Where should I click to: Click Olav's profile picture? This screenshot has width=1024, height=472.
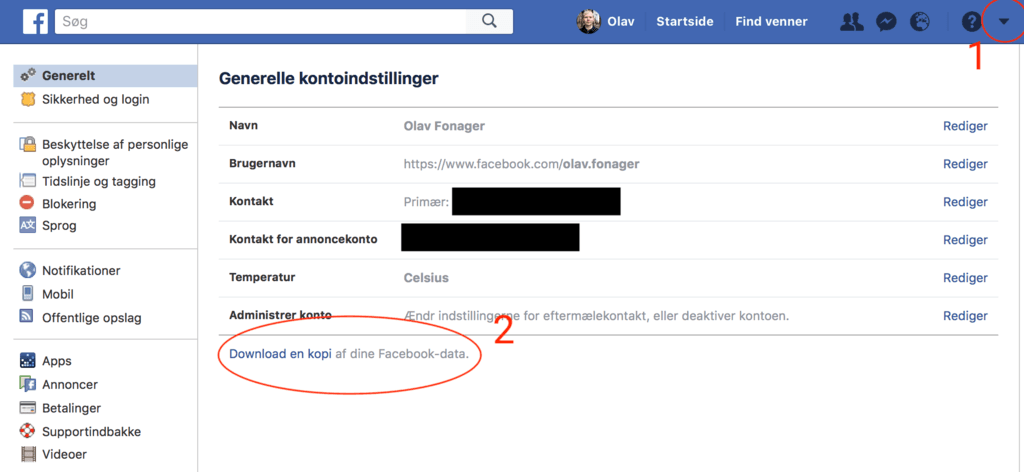[x=588, y=22]
